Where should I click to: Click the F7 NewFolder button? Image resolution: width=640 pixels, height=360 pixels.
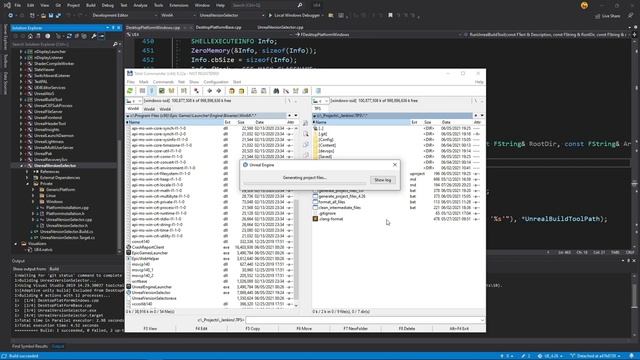pos(356,329)
